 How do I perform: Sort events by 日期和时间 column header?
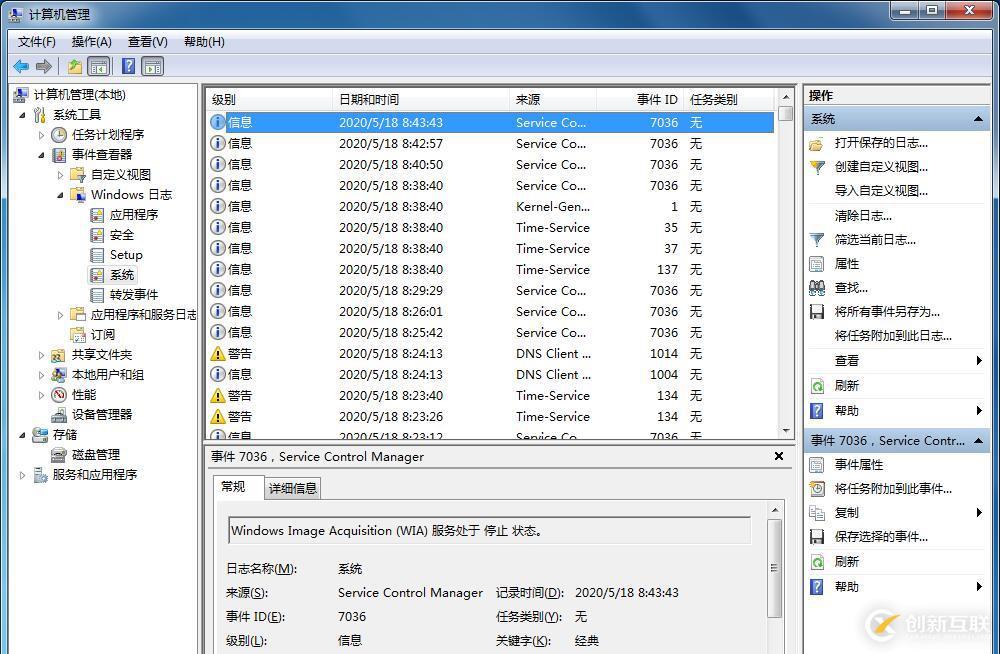pos(421,100)
